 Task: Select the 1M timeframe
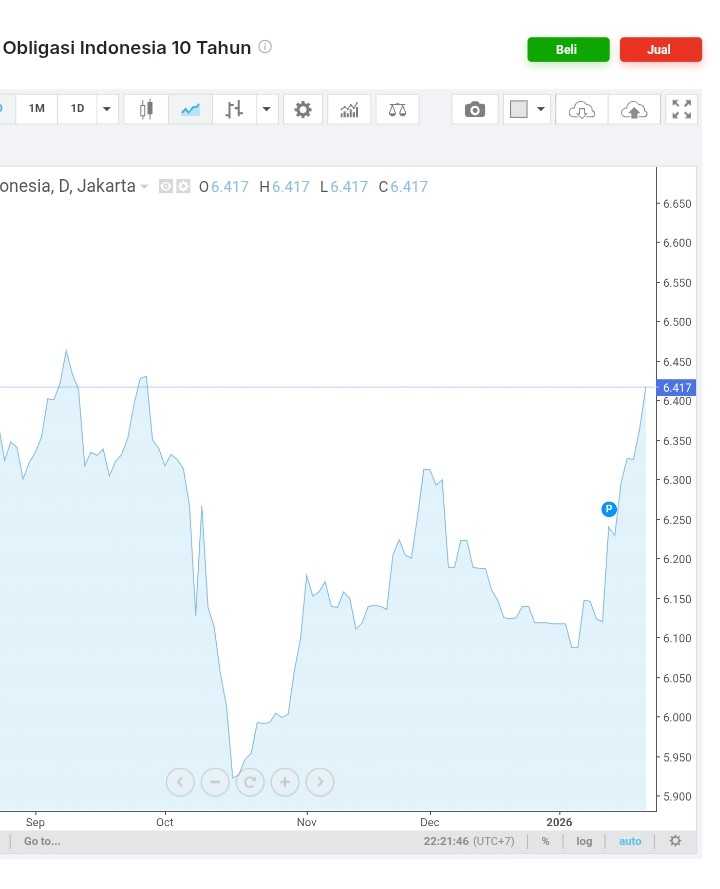[x=37, y=108]
